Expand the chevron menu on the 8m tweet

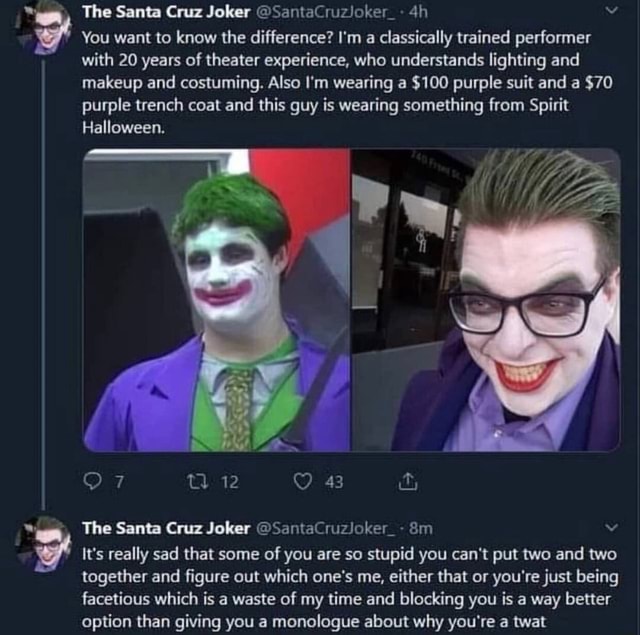coord(612,528)
